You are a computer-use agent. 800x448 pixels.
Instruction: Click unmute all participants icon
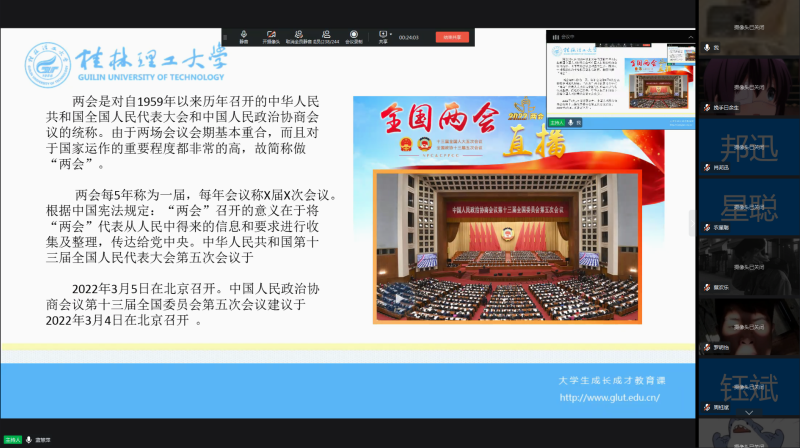299,37
